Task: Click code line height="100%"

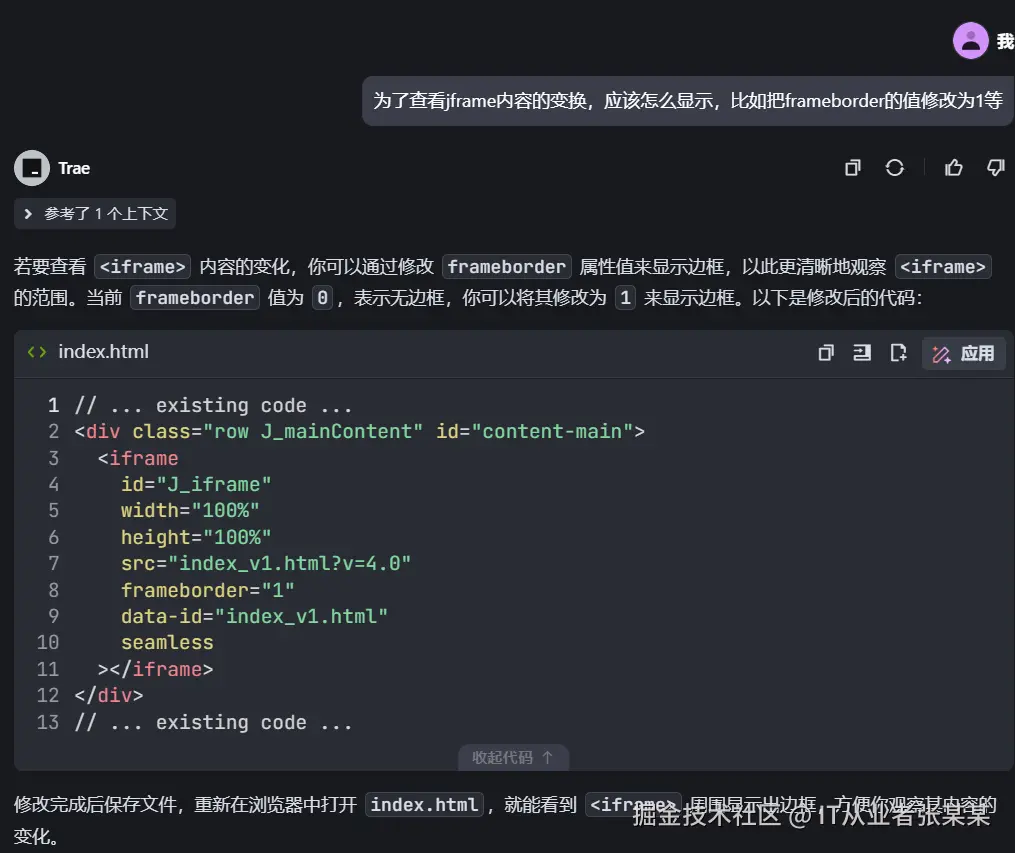Action: (196, 537)
